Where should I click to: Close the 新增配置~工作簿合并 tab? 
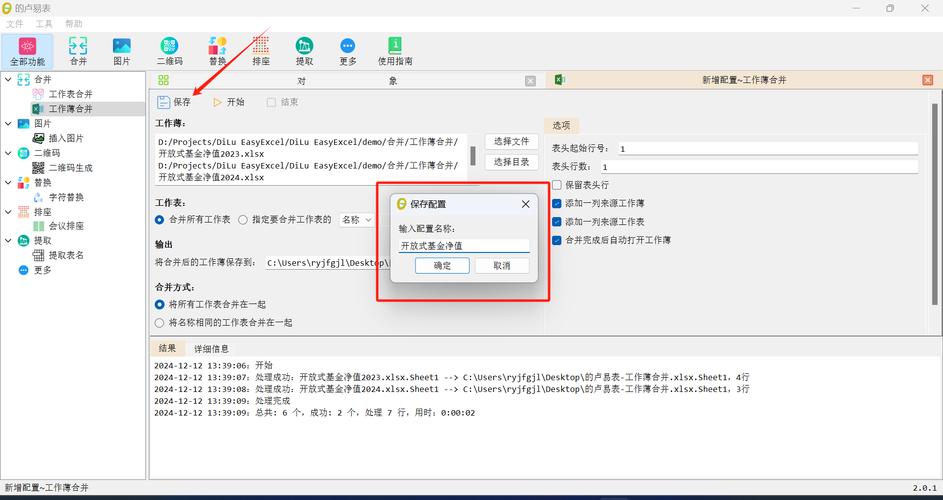pos(927,80)
